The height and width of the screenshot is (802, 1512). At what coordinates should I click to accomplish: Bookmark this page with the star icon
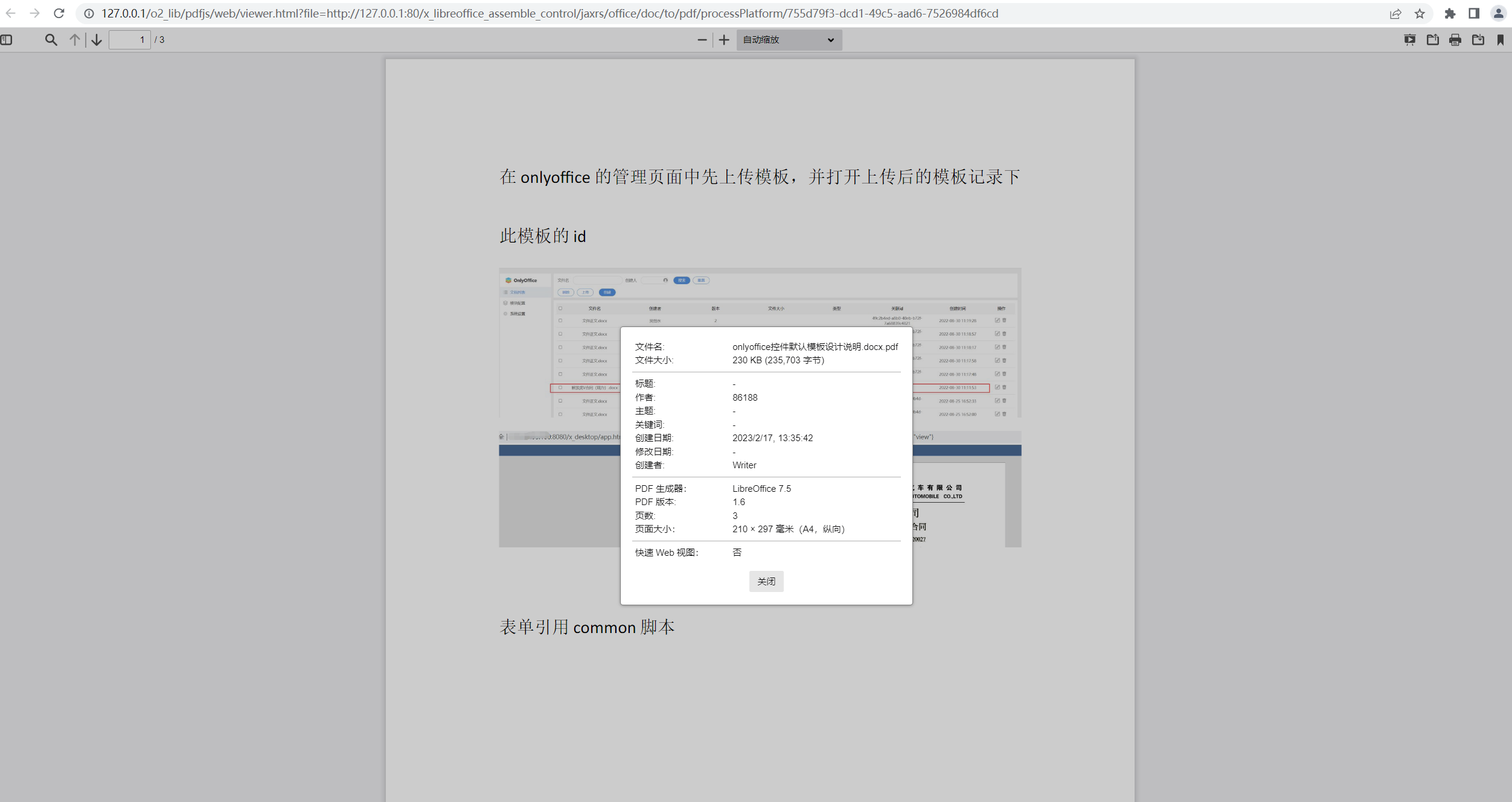pos(1420,13)
